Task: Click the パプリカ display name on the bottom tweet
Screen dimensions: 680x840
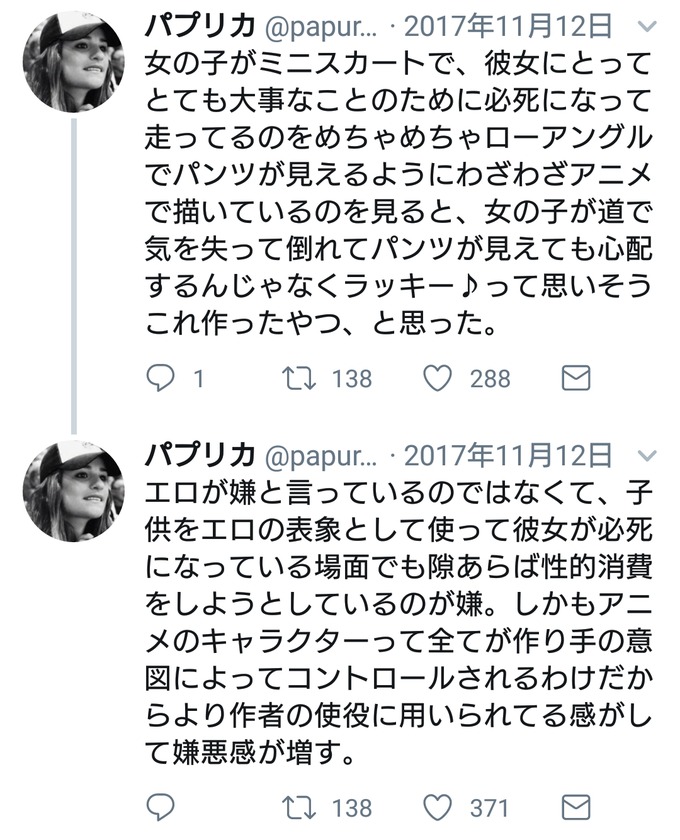Action: tap(200, 457)
